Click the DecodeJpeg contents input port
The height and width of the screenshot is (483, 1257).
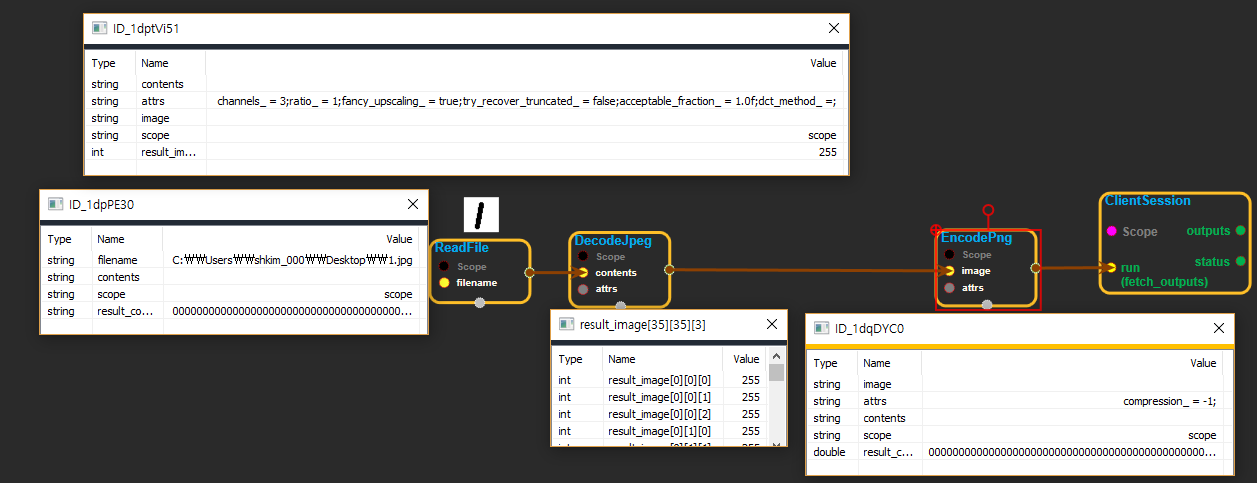583,272
